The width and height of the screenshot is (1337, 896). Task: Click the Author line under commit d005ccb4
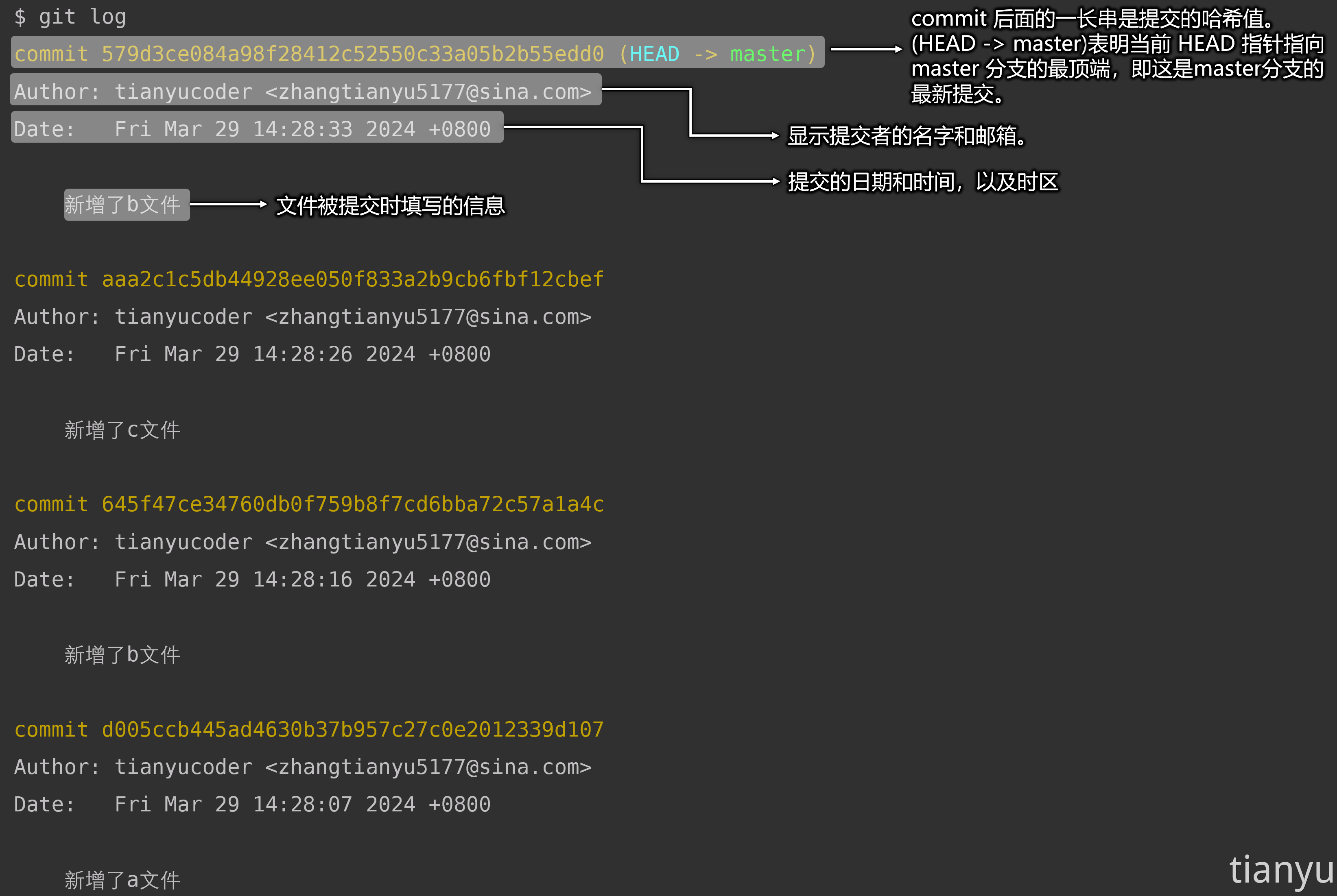303,767
